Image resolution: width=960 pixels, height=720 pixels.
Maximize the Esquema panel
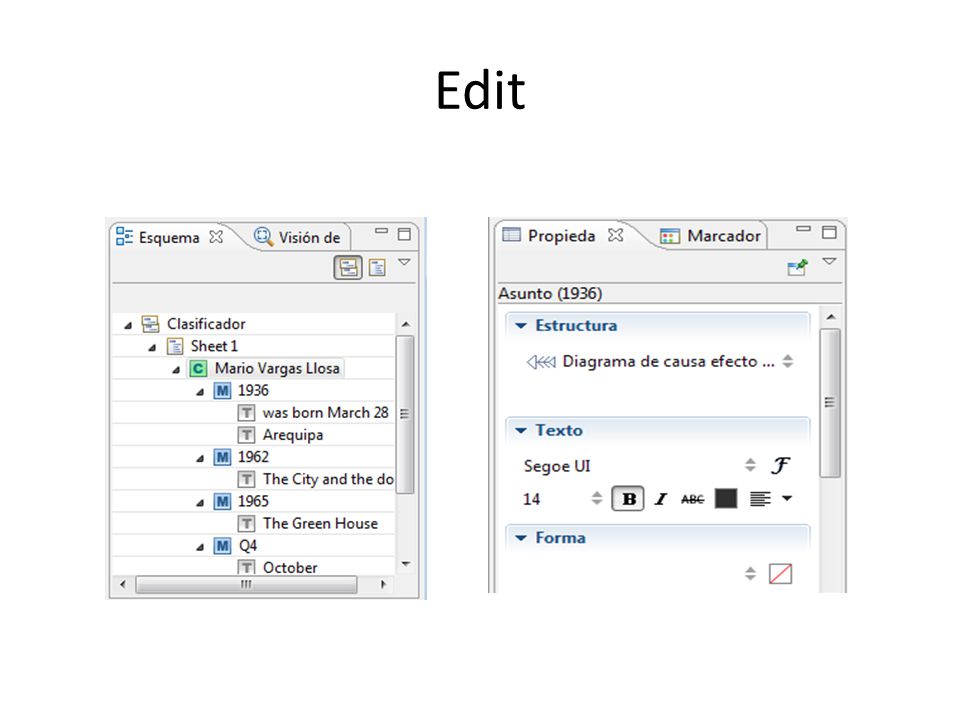point(404,234)
